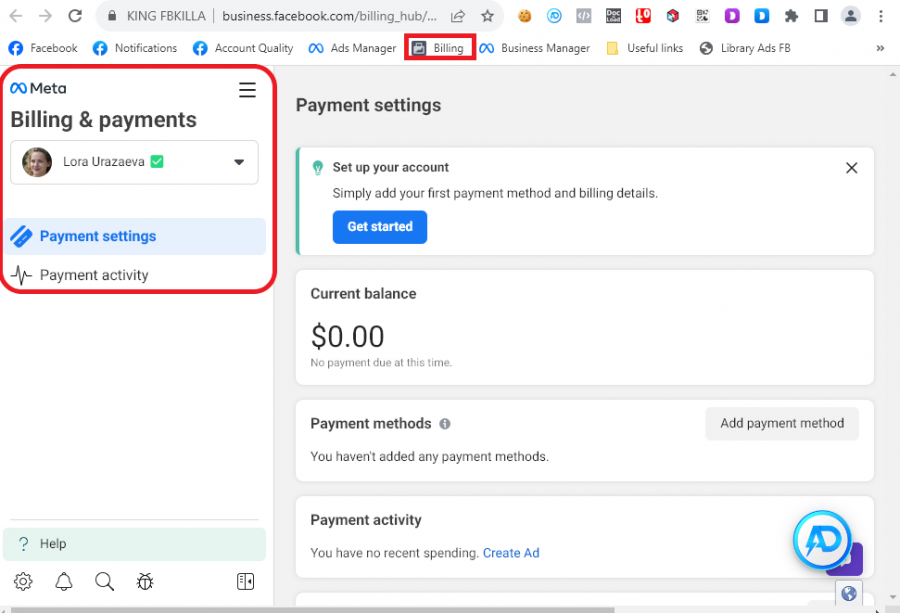
Task: Collapse sidebar with panel toggle icon
Action: pos(246,581)
